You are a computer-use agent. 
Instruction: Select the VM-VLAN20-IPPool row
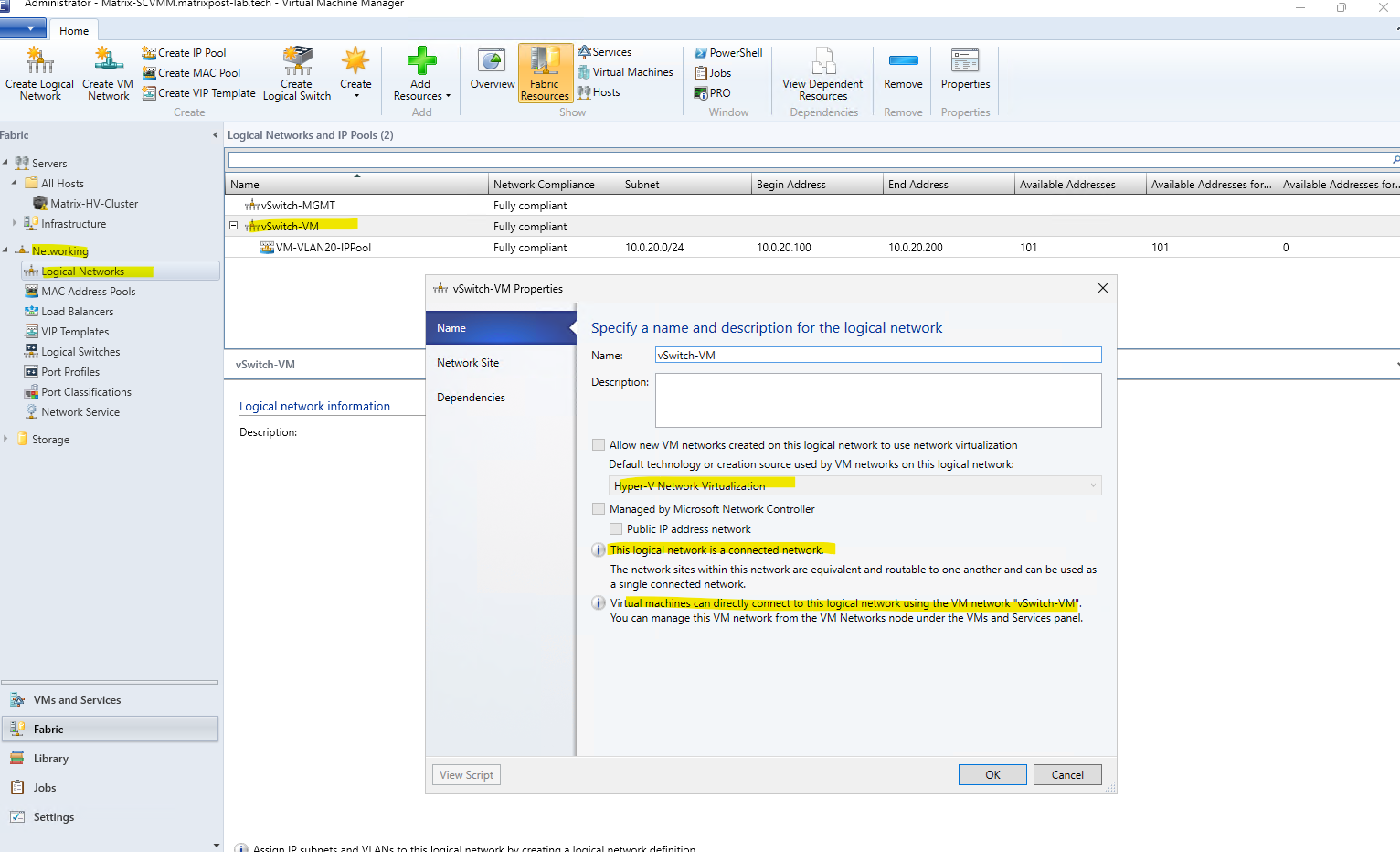(812, 248)
